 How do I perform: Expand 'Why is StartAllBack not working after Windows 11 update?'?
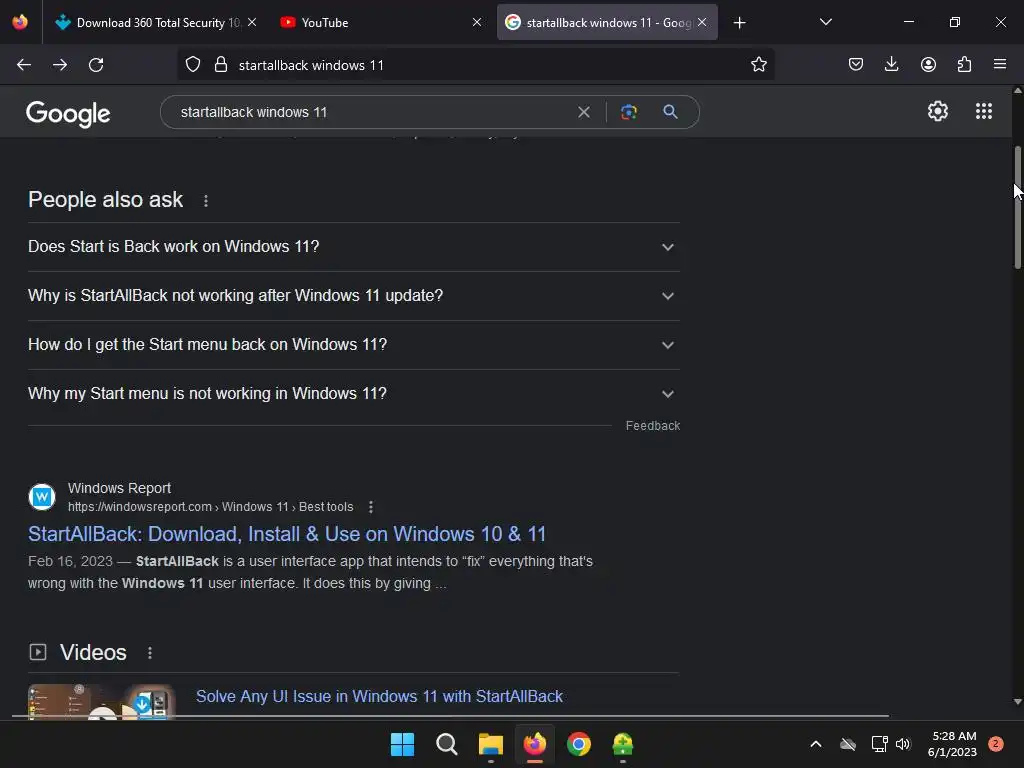354,296
